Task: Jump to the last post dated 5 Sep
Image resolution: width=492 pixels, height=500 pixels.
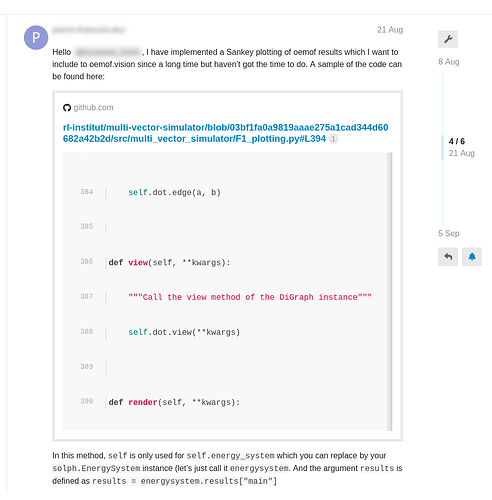Action: [449, 233]
